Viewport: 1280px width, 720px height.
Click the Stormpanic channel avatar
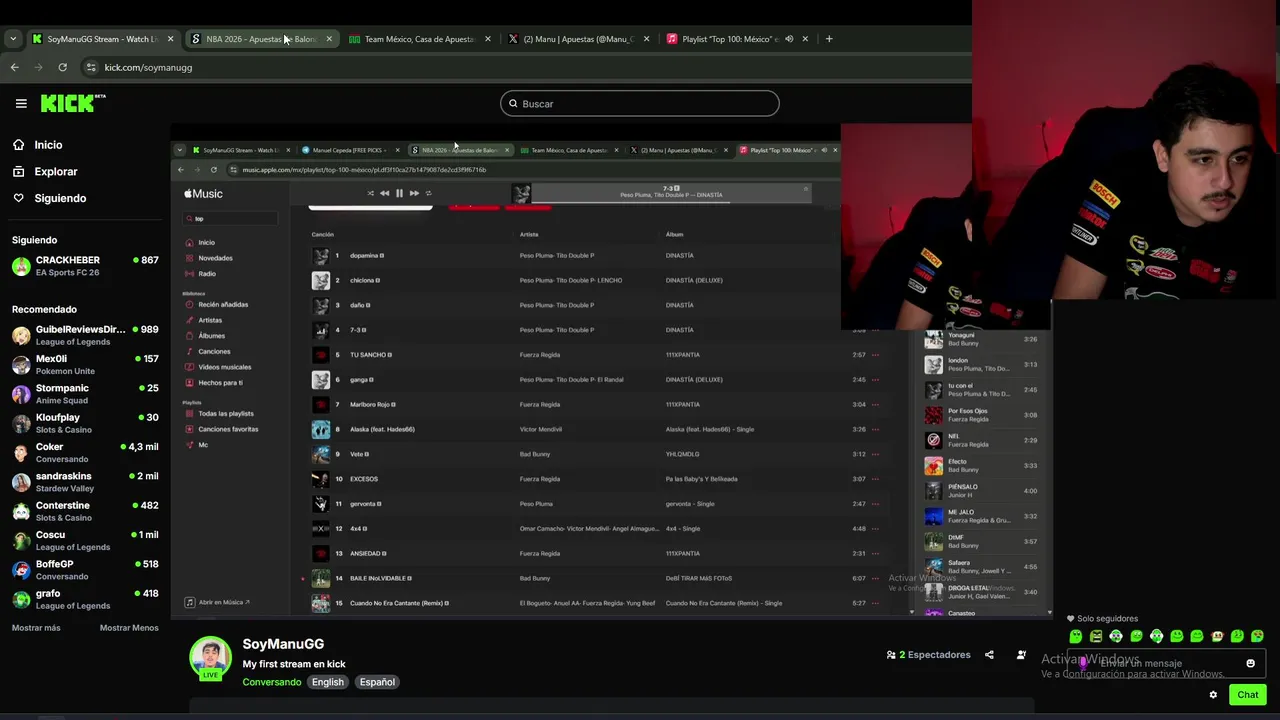point(21,394)
